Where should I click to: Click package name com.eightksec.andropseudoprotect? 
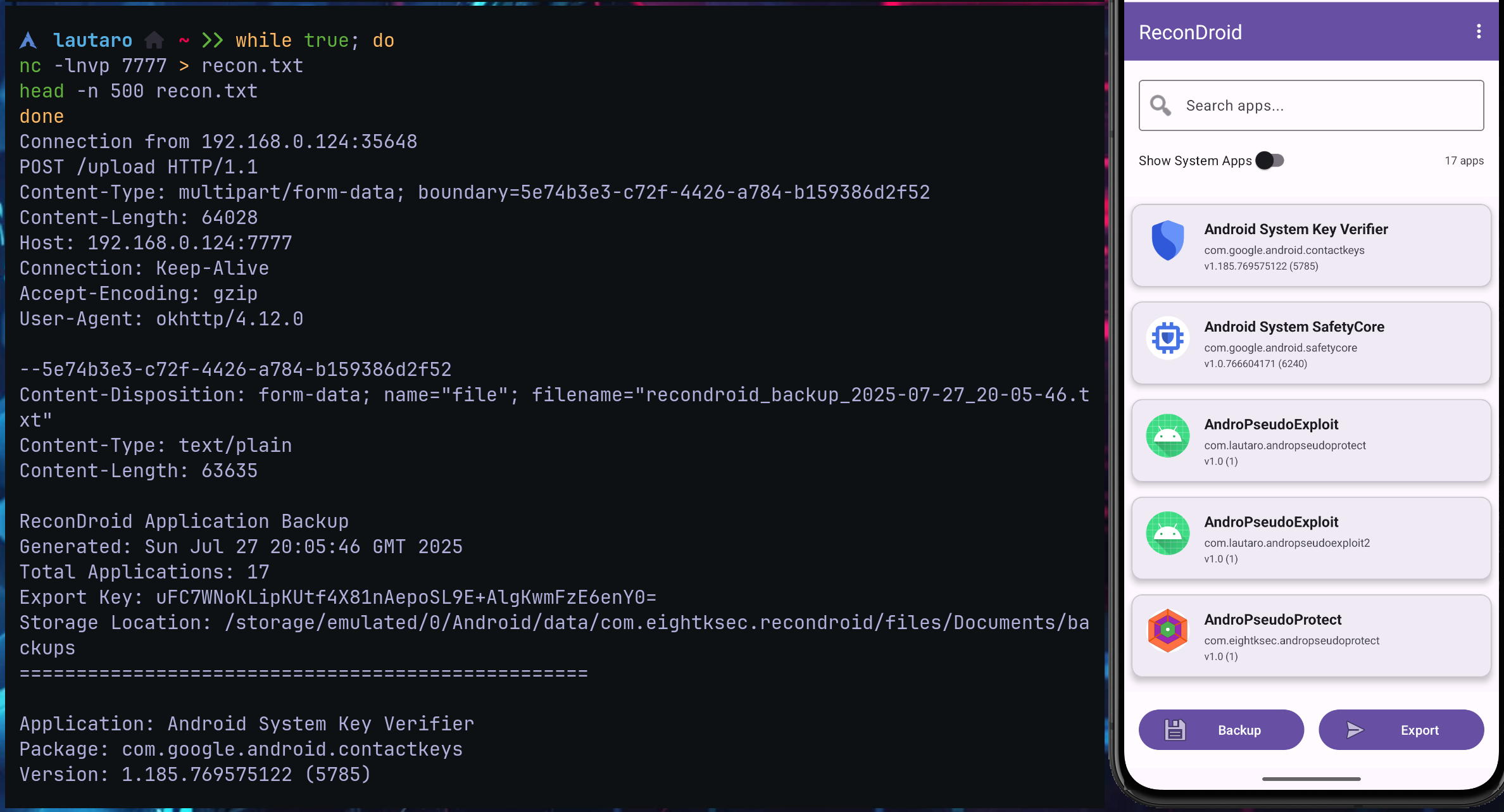point(1292,640)
